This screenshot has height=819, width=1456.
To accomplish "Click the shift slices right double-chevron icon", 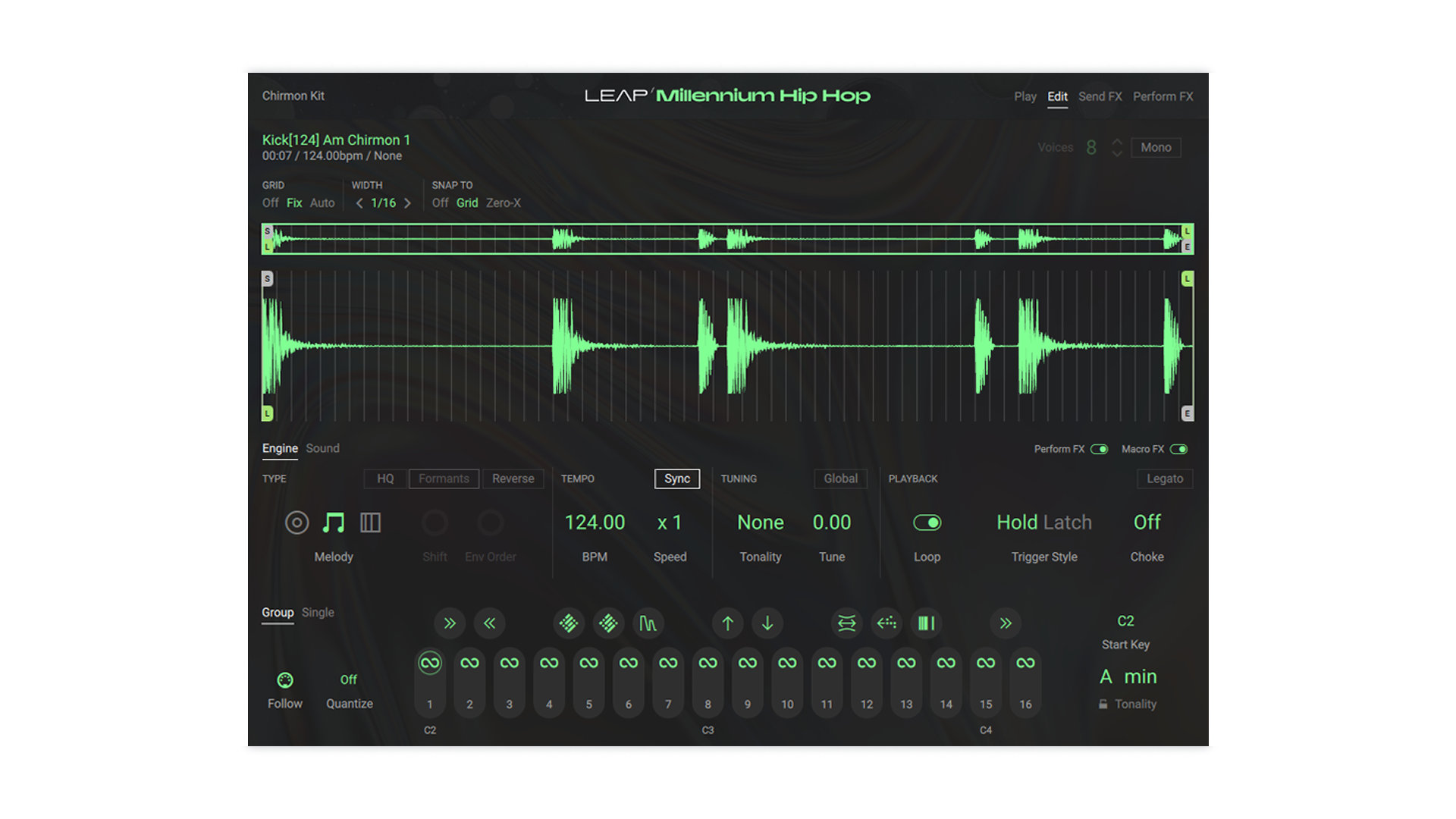I will (450, 623).
